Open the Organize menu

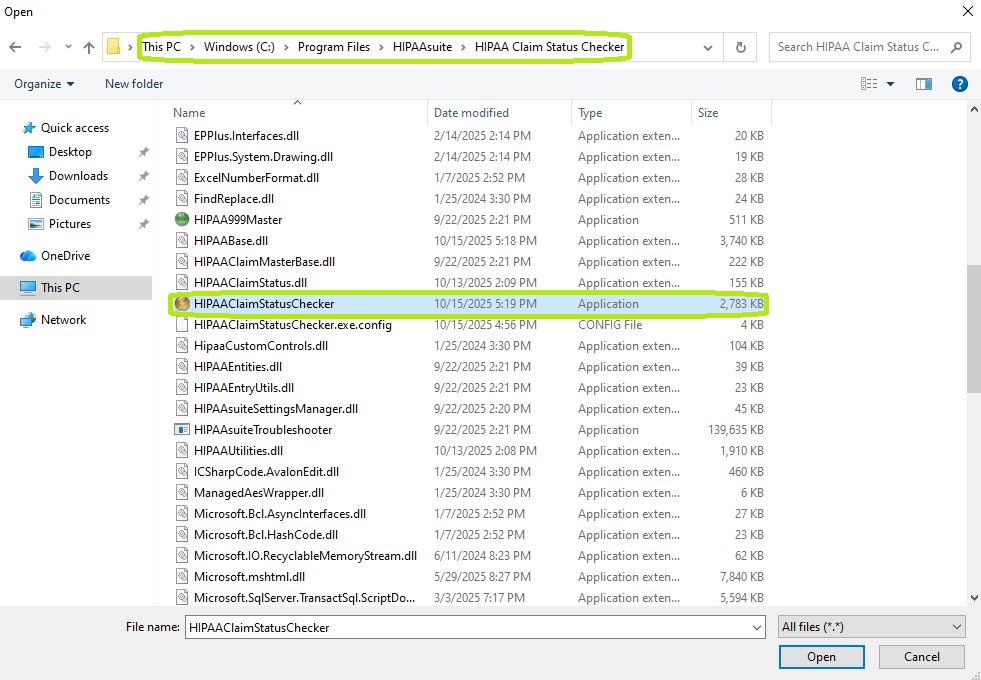click(44, 84)
